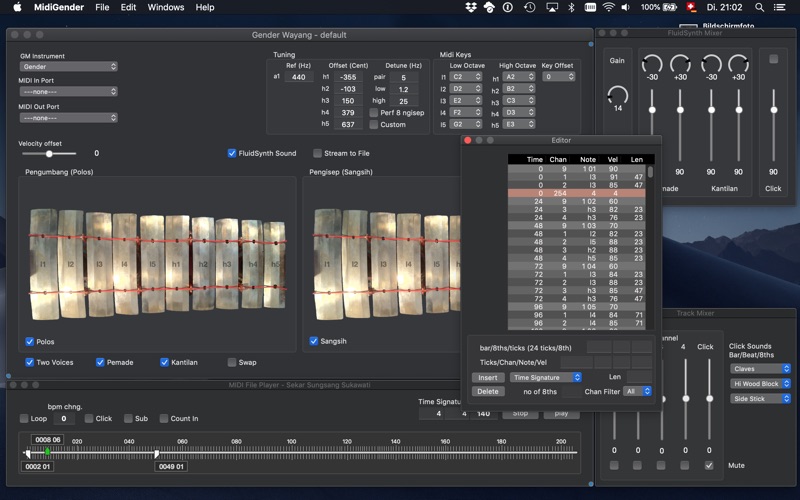Click the Click volume slider in FluidSynth Mixer
Viewport: 800px width, 500px height.
click(773, 125)
